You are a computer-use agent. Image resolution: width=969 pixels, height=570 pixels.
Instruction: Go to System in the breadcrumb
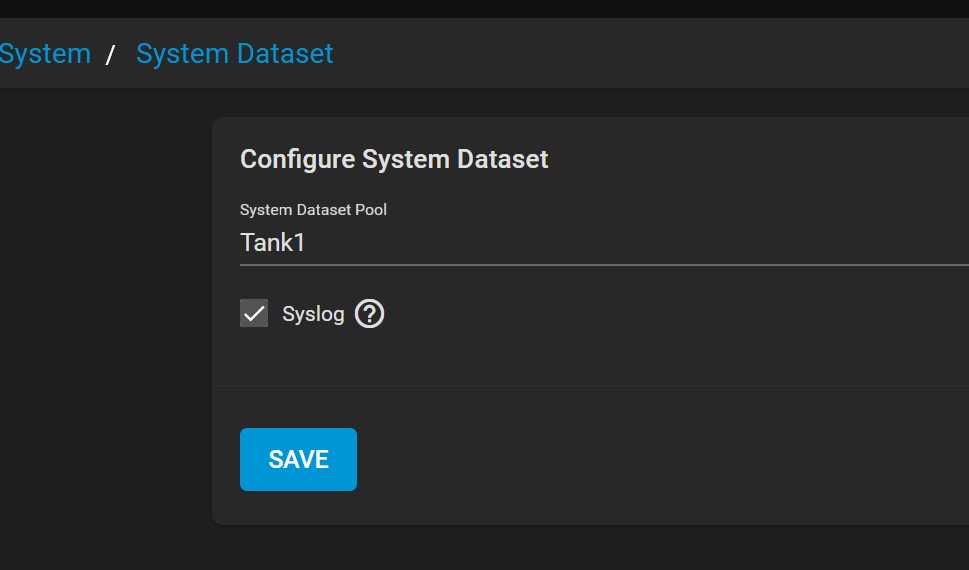pos(44,53)
